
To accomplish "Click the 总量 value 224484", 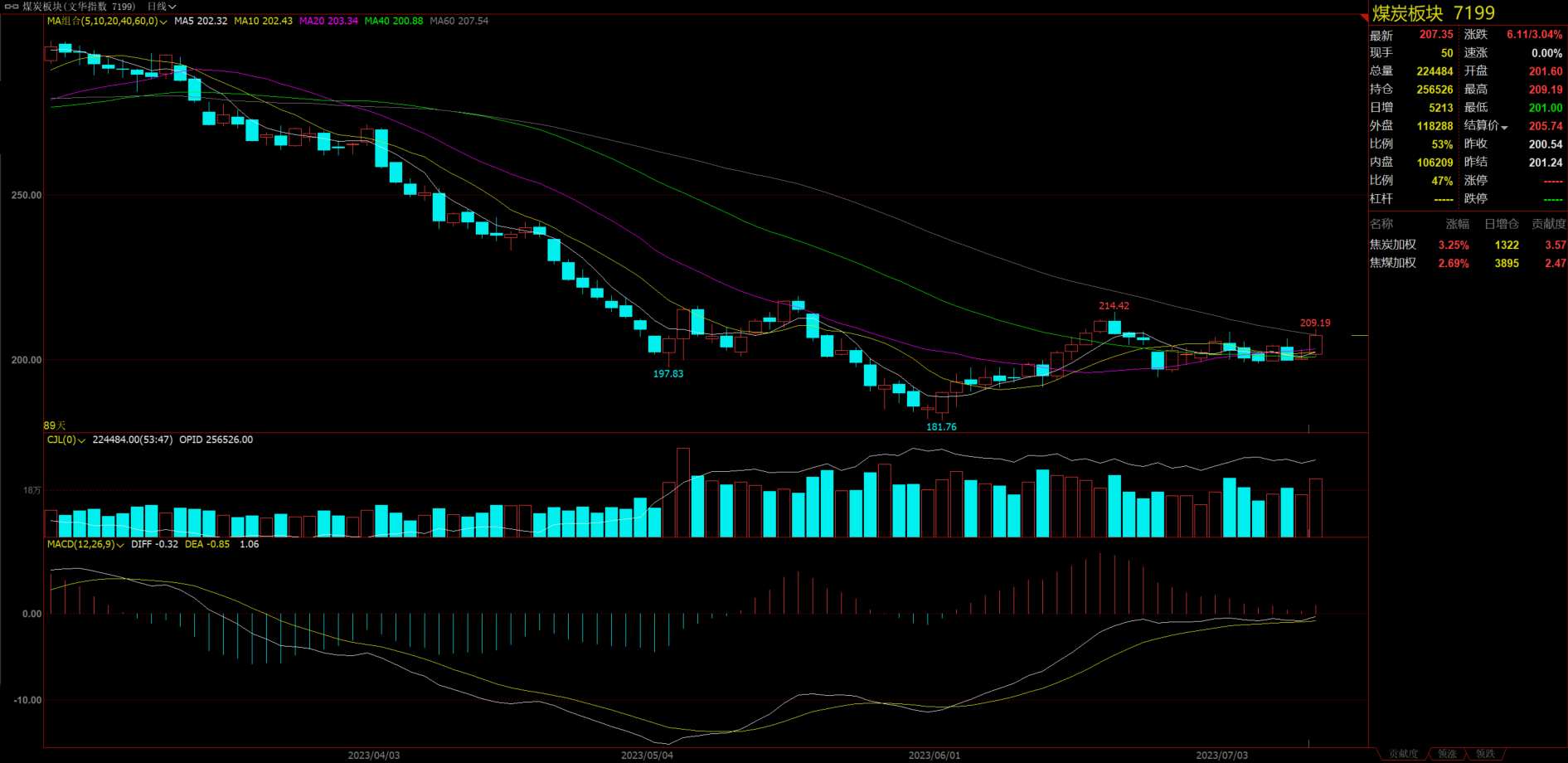I will click(x=1435, y=71).
